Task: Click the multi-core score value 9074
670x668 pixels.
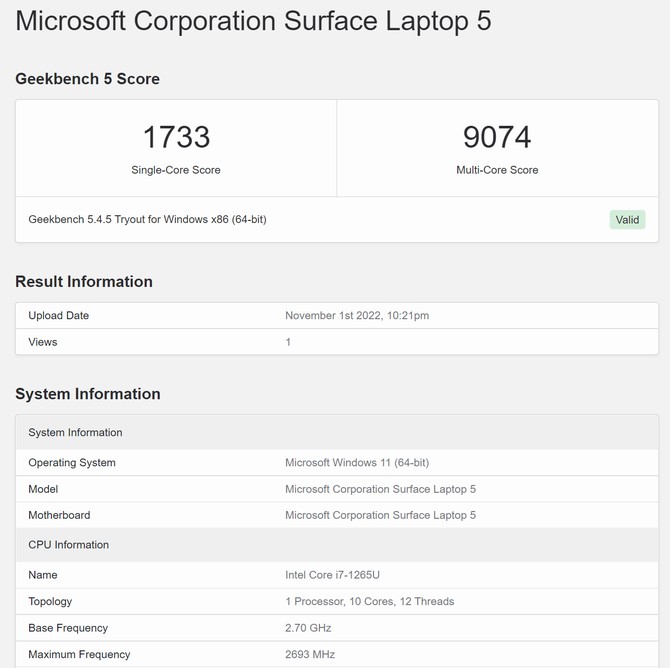Action: click(497, 137)
